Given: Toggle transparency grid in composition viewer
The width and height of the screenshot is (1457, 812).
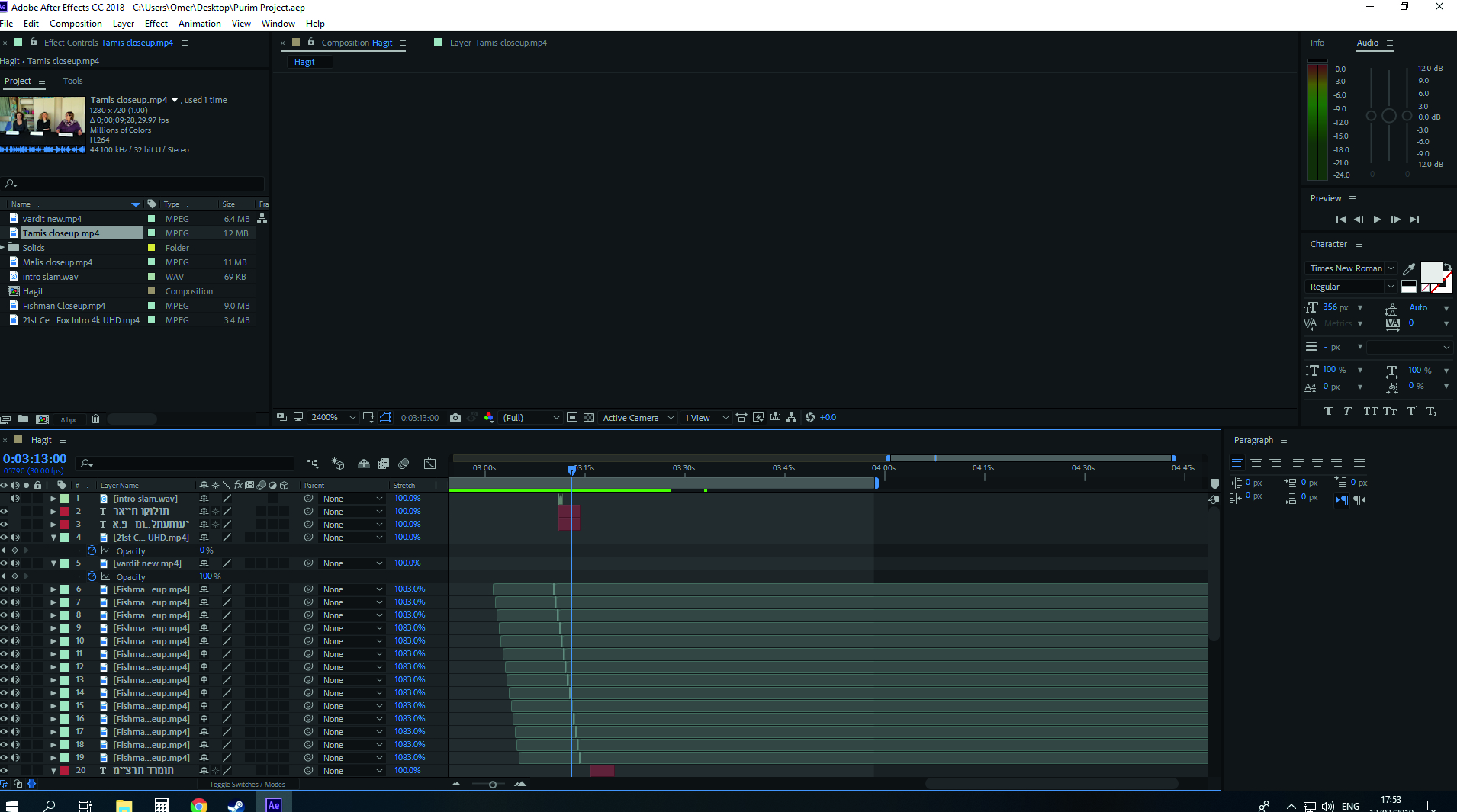Looking at the screenshot, I should [x=589, y=418].
